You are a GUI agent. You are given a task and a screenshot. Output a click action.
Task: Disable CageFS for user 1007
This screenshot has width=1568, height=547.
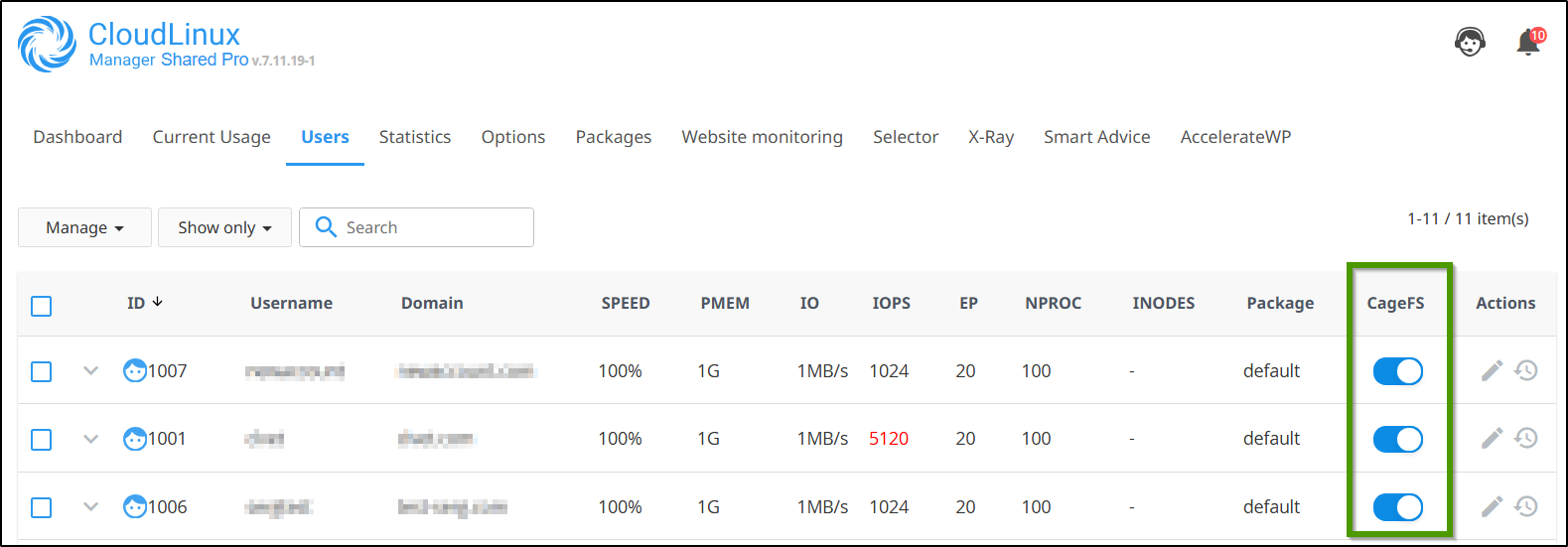pyautogui.click(x=1397, y=370)
